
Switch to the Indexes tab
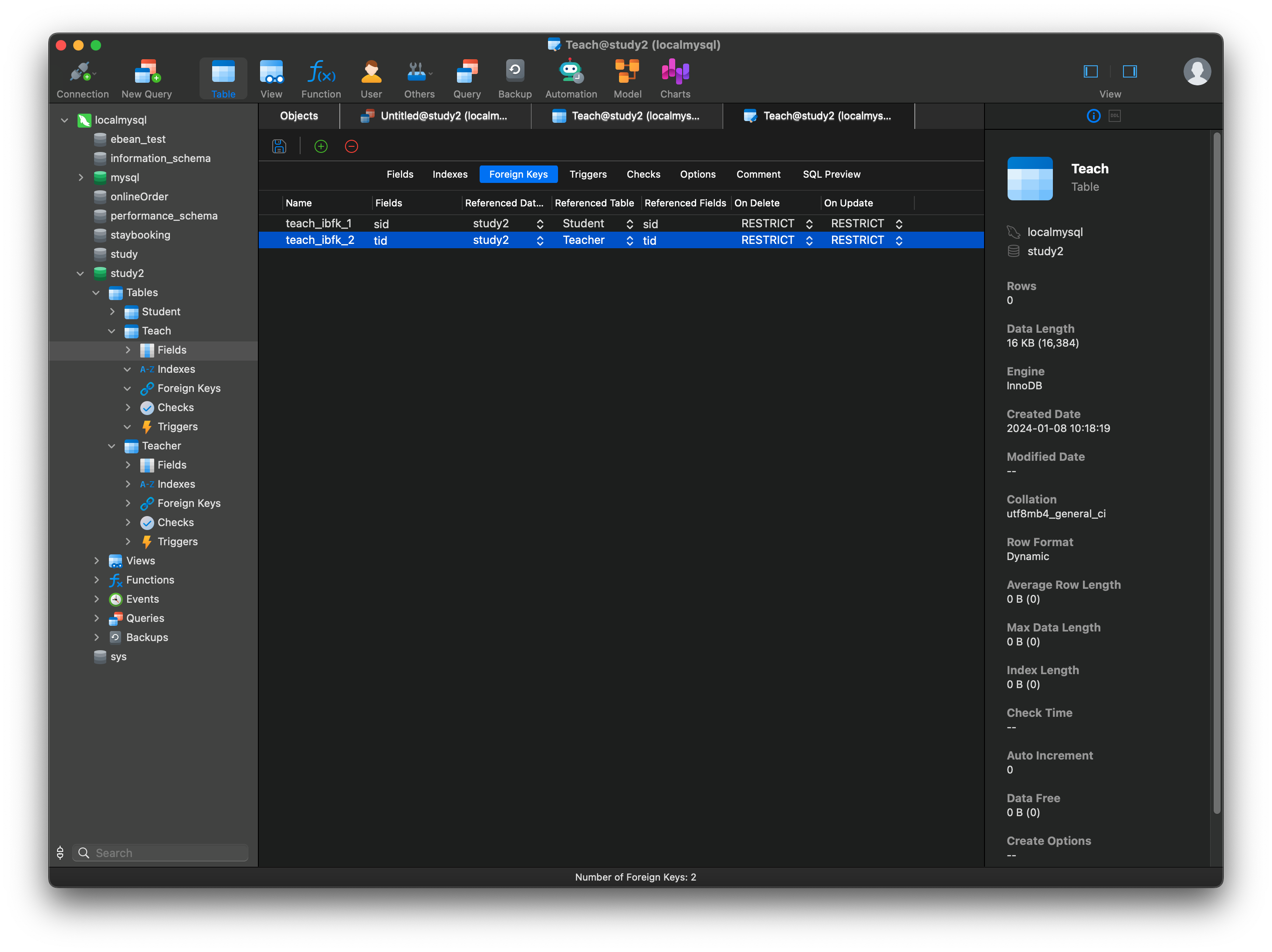click(450, 175)
